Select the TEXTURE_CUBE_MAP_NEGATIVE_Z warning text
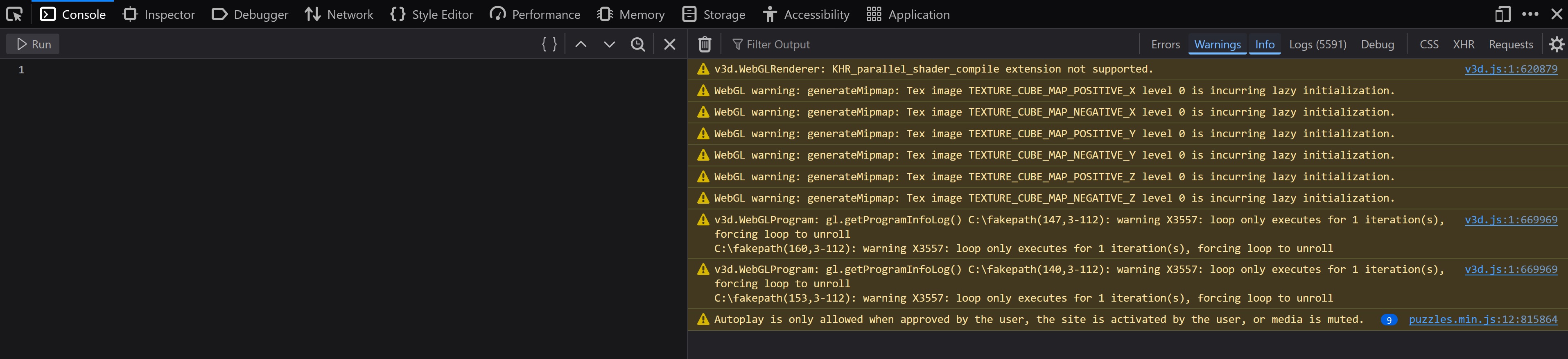This screenshot has width=1568, height=359. pos(1054,198)
